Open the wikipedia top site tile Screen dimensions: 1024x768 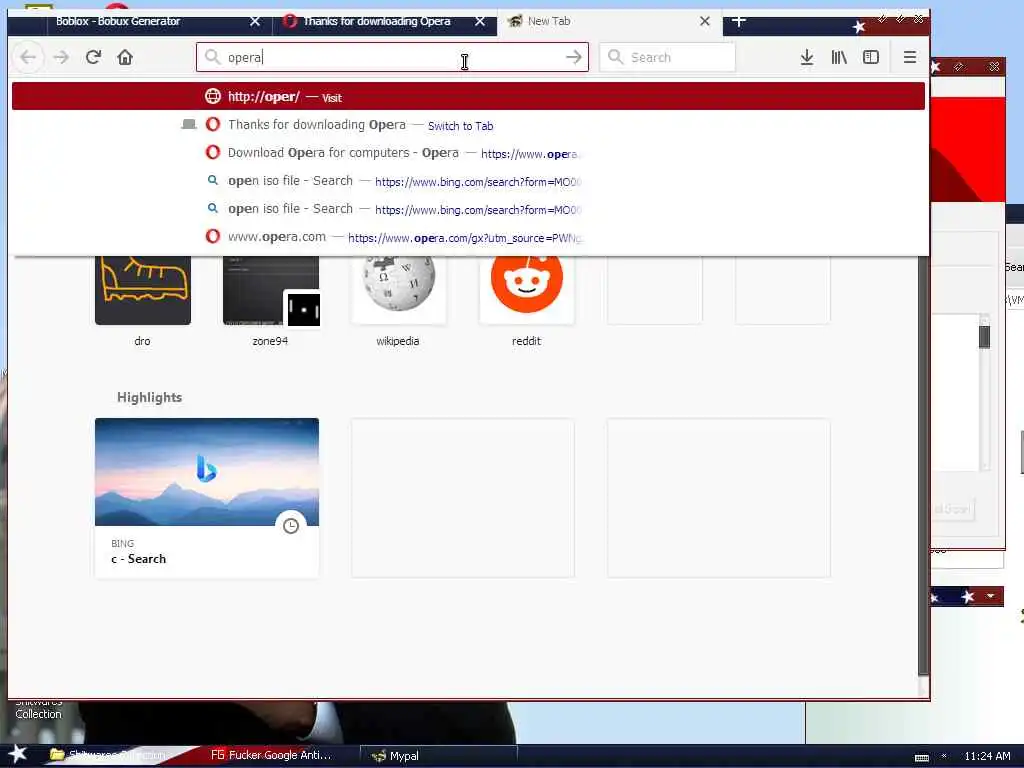tap(398, 291)
